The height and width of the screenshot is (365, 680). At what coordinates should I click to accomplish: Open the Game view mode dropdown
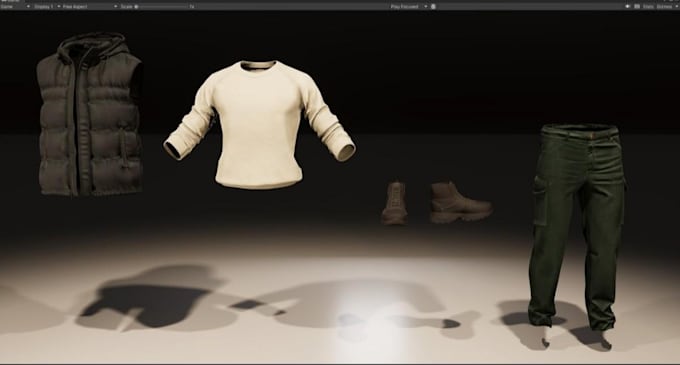coord(16,7)
